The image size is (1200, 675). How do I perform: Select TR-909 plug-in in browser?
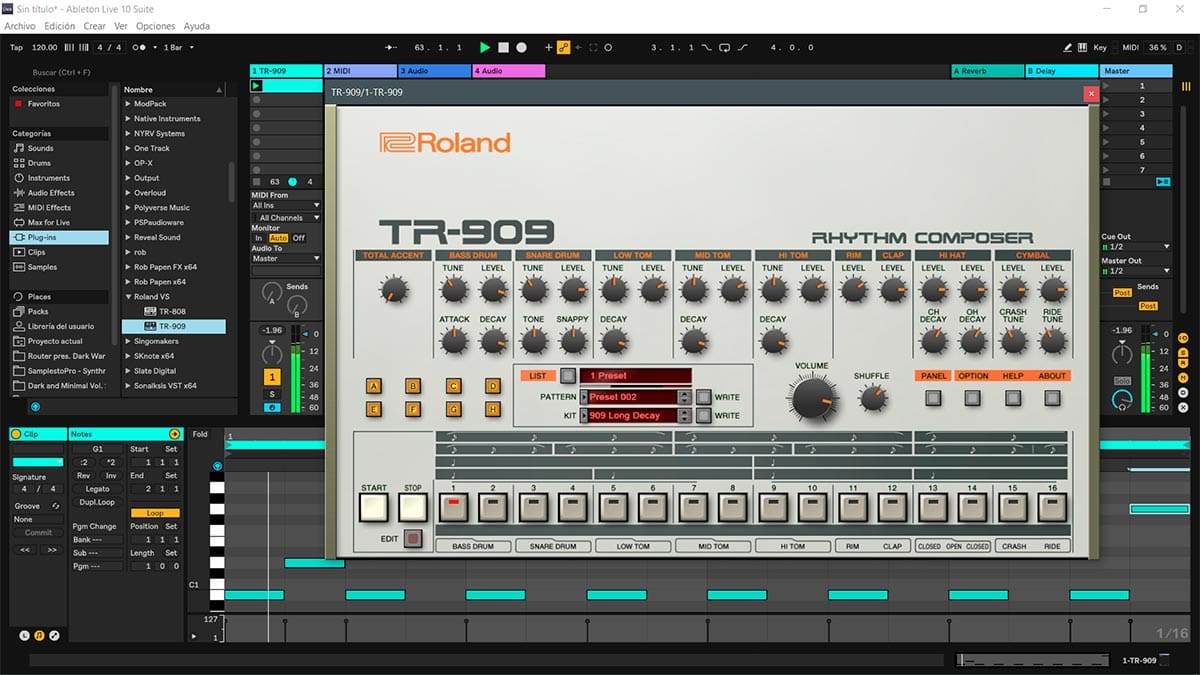[x=172, y=326]
